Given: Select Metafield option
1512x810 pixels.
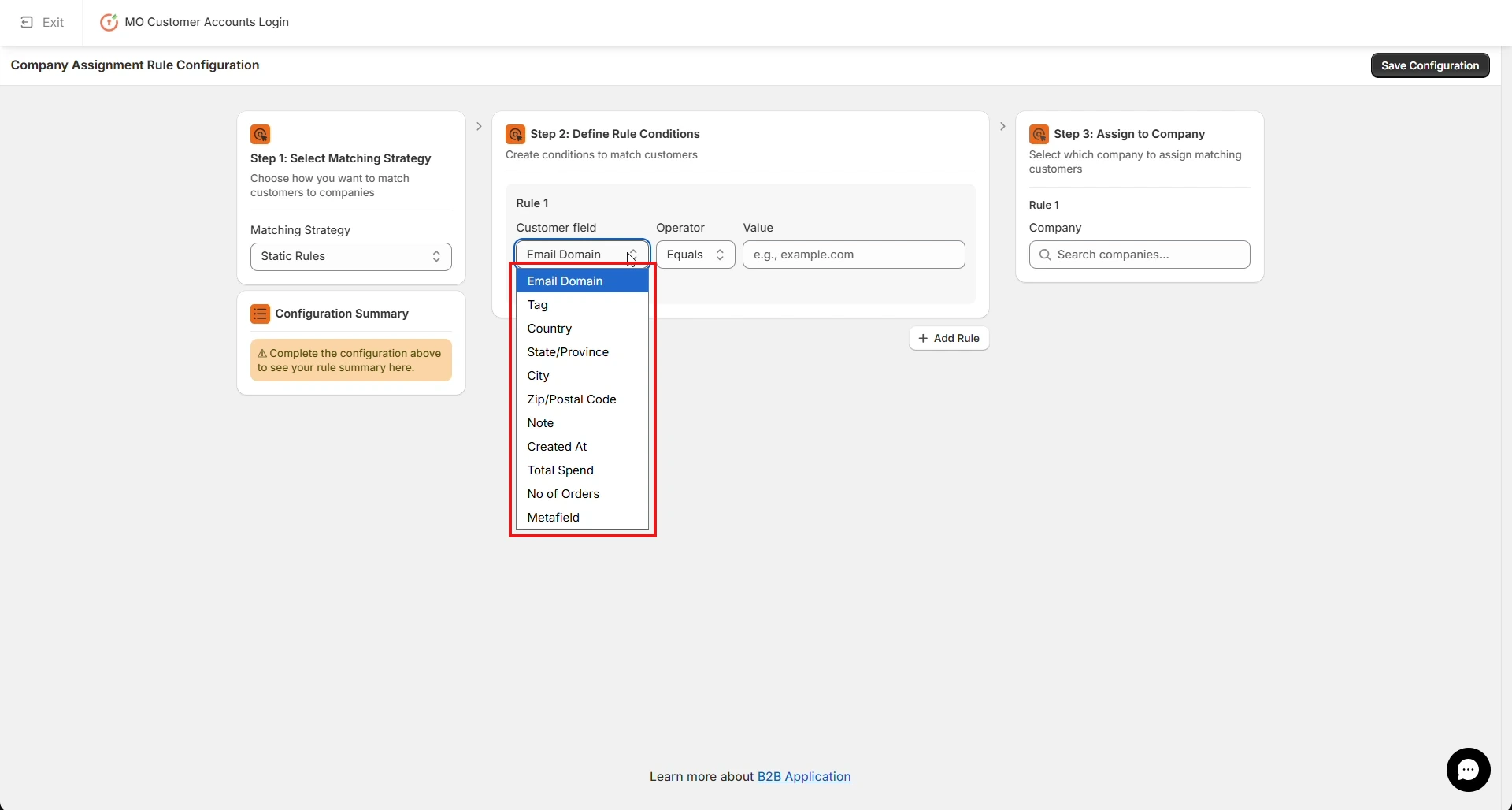Looking at the screenshot, I should [582, 518].
